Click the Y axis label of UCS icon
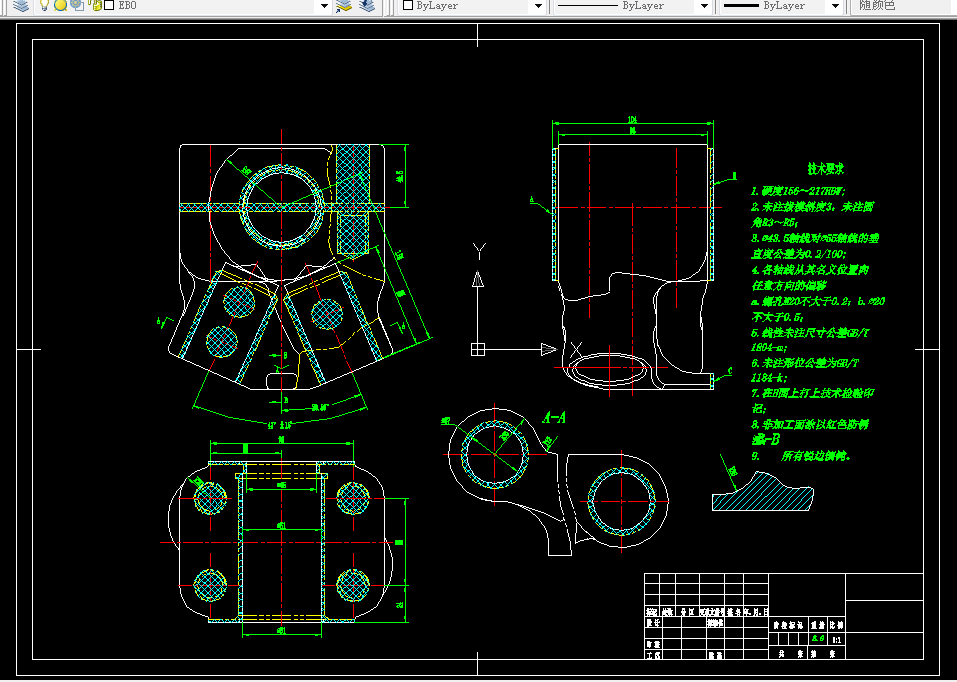This screenshot has height=682, width=957. (x=480, y=251)
